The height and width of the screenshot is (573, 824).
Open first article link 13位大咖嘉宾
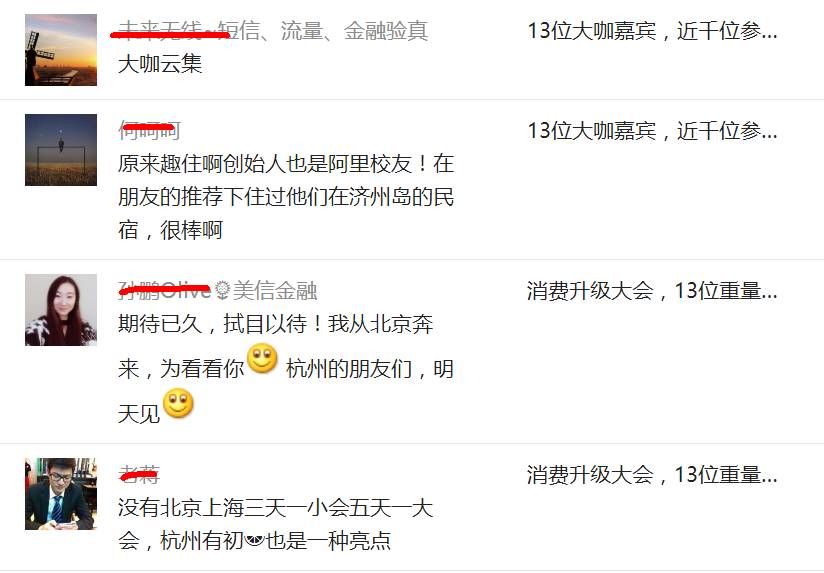(x=652, y=31)
